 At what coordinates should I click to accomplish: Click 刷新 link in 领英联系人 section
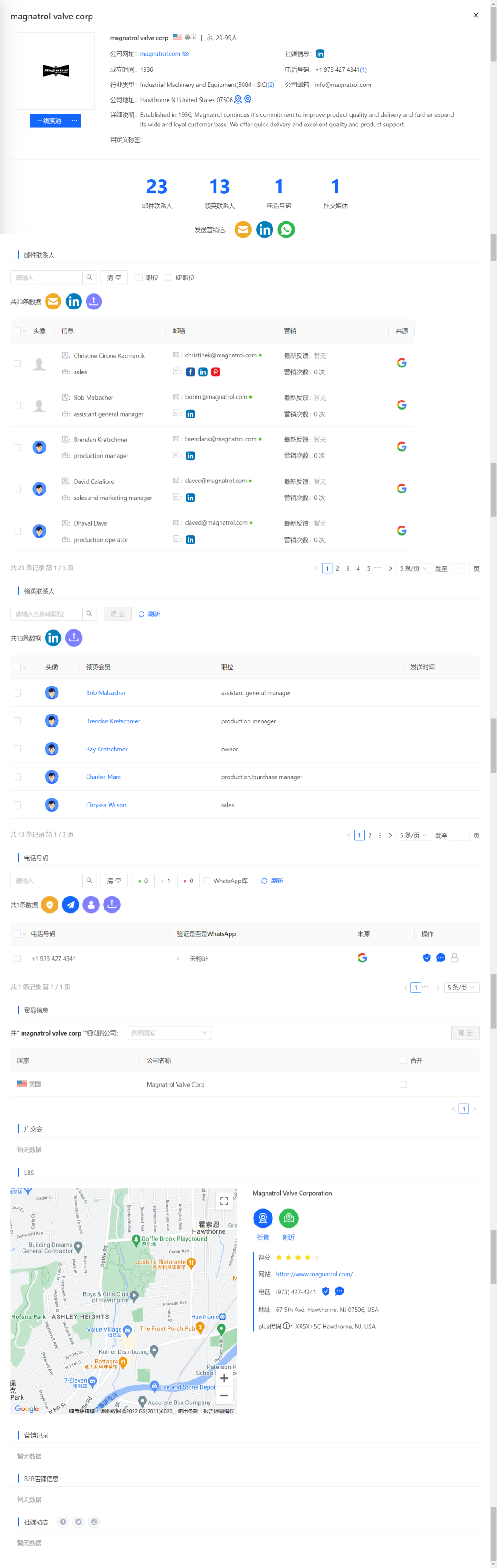coord(149,613)
